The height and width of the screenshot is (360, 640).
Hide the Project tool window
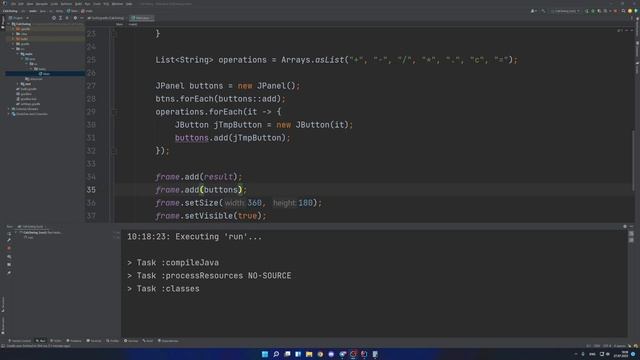tap(82, 18)
